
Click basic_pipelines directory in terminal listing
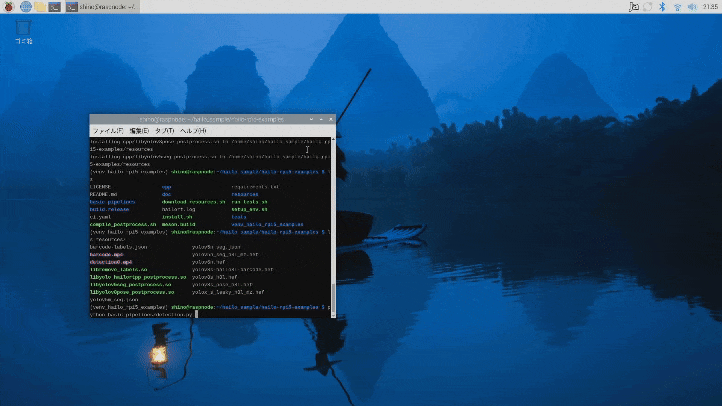(x=112, y=202)
